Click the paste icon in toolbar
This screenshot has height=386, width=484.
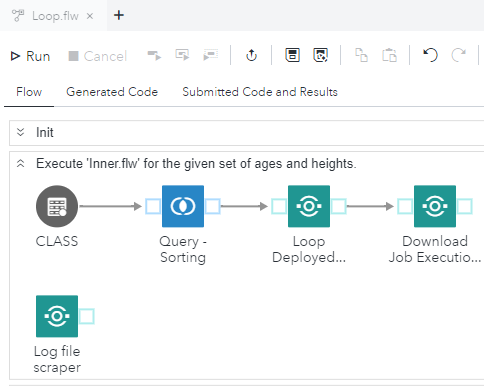click(389, 55)
